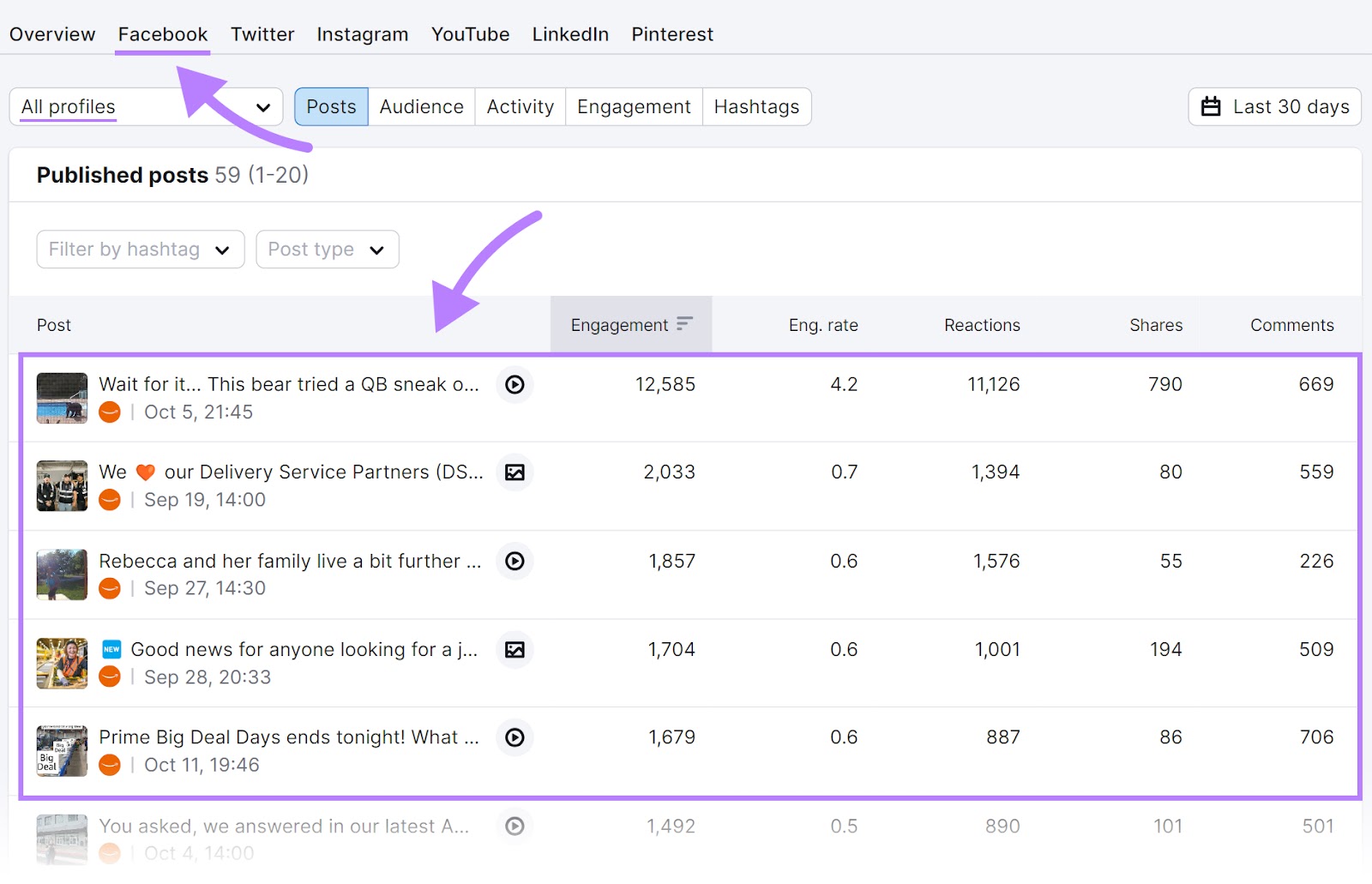Click the bear post thumbnail image
Image resolution: width=1372 pixels, height=884 pixels.
click(x=61, y=399)
